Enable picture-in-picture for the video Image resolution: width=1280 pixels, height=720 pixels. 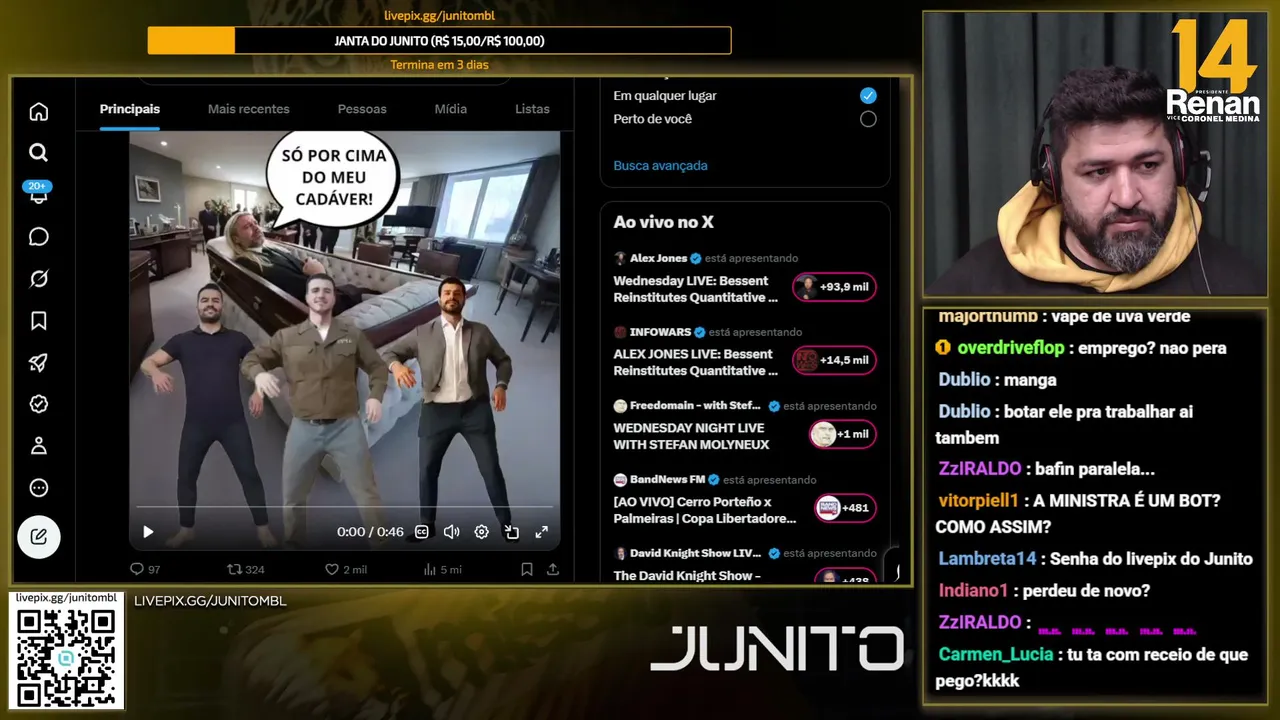pos(511,532)
